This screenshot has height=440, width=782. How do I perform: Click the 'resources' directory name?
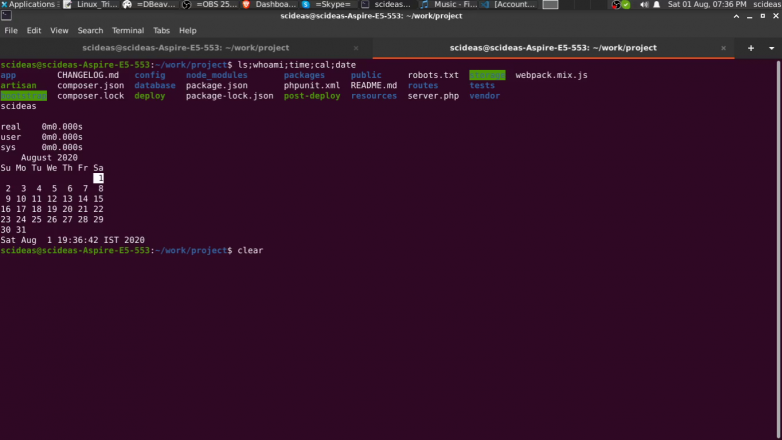374,96
